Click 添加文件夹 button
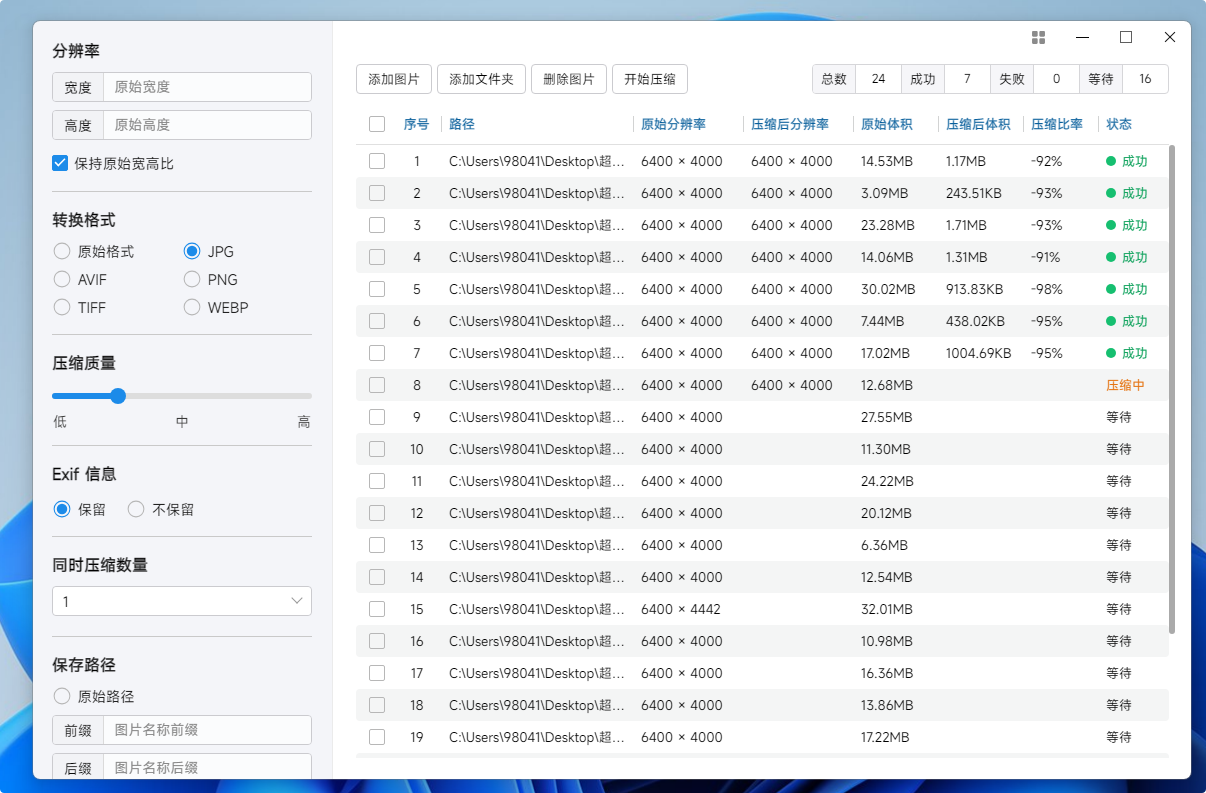Viewport: 1206px width, 793px height. click(x=481, y=79)
